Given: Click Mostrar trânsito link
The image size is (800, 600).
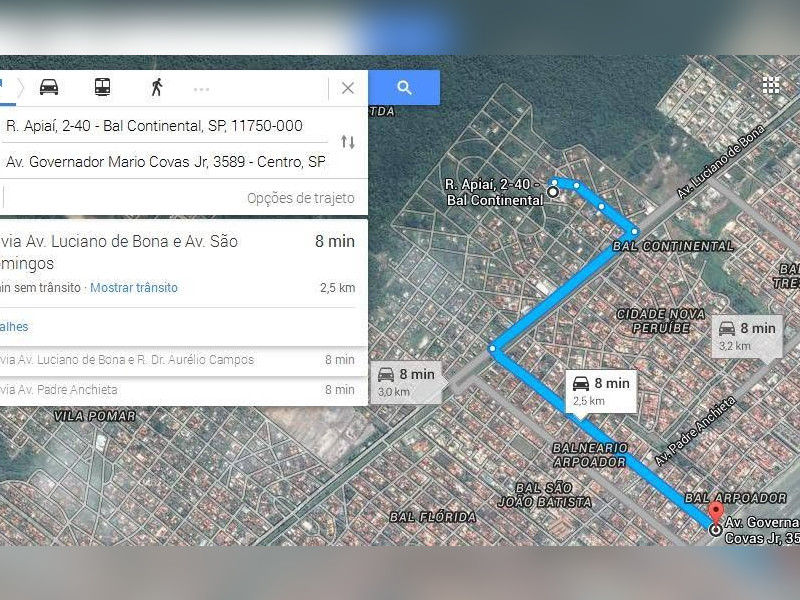Looking at the screenshot, I should click(134, 288).
